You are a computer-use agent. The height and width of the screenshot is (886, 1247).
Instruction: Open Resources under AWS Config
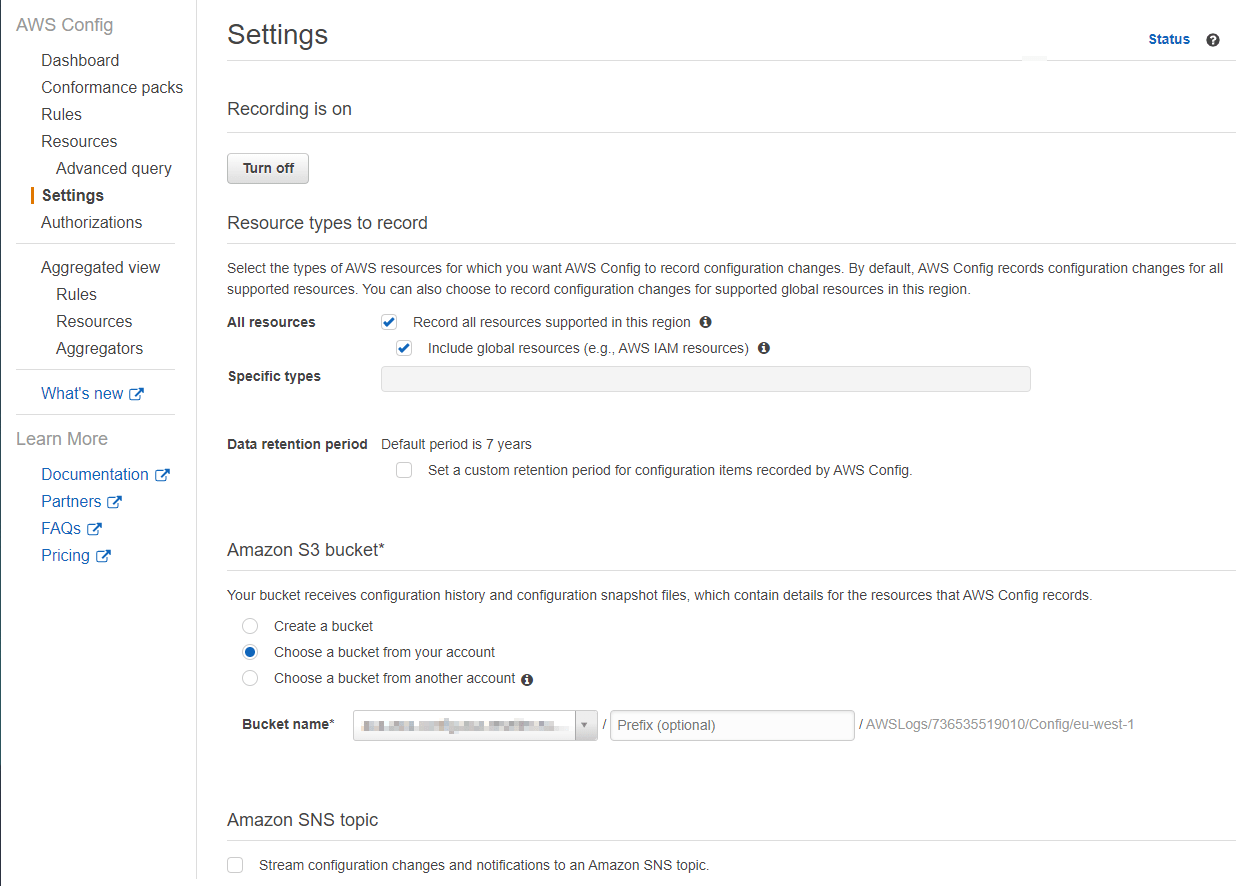[x=79, y=141]
